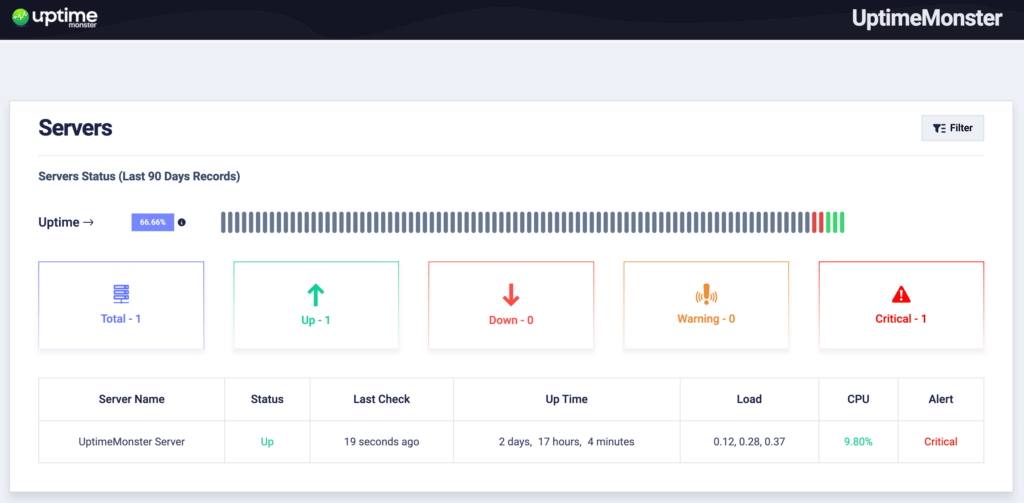Click the 2 days, 17 hours, 4 minutes cell
This screenshot has height=503, width=1024.
tap(566, 442)
